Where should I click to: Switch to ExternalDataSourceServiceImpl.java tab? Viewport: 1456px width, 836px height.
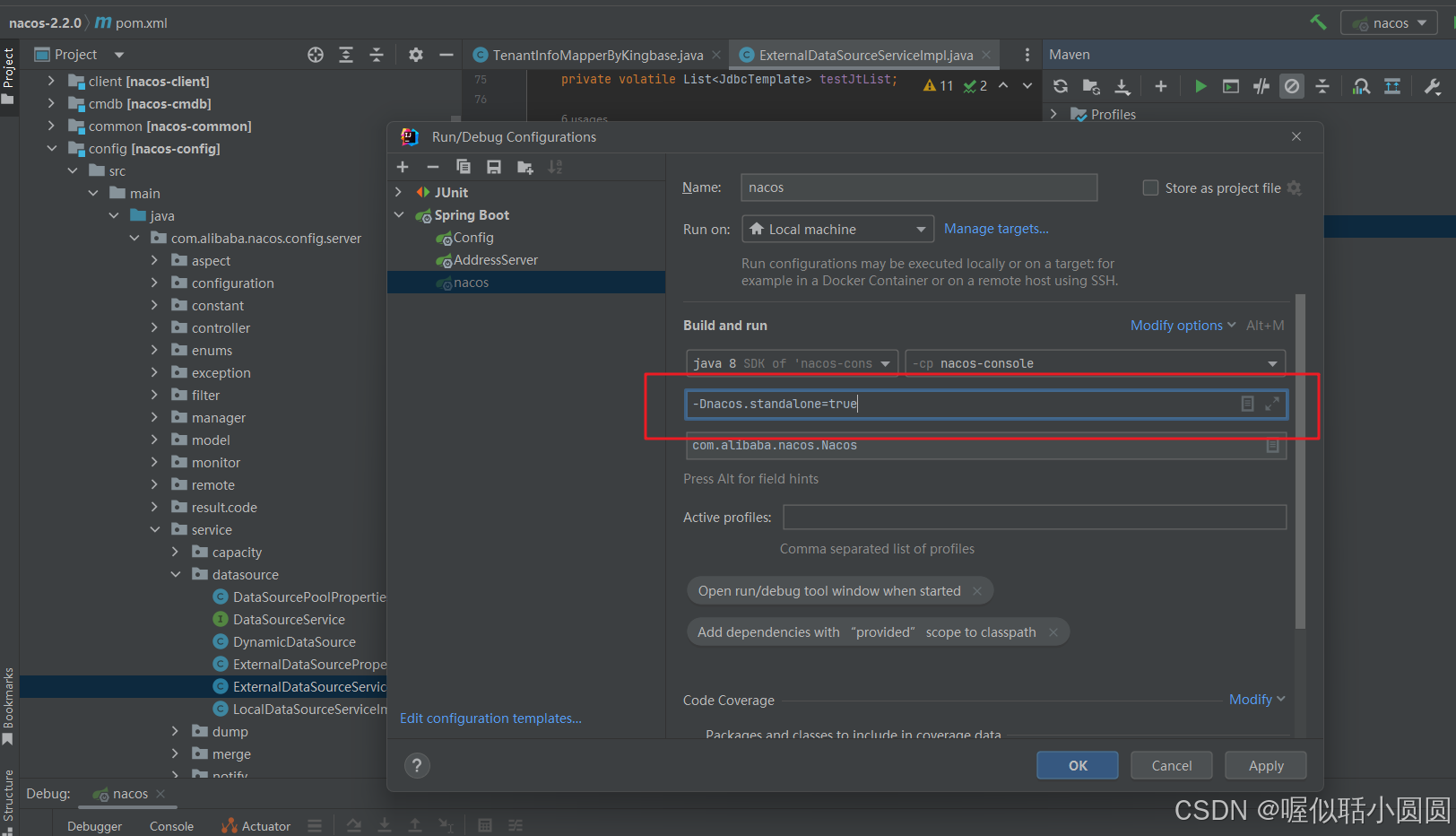865,55
